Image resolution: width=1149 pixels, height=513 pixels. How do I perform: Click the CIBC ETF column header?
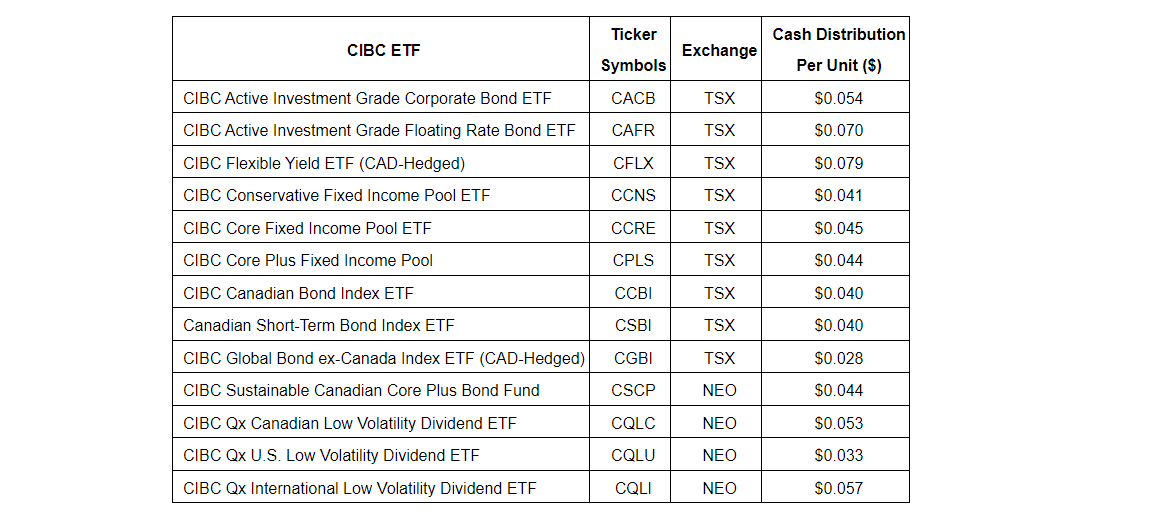tap(383, 50)
